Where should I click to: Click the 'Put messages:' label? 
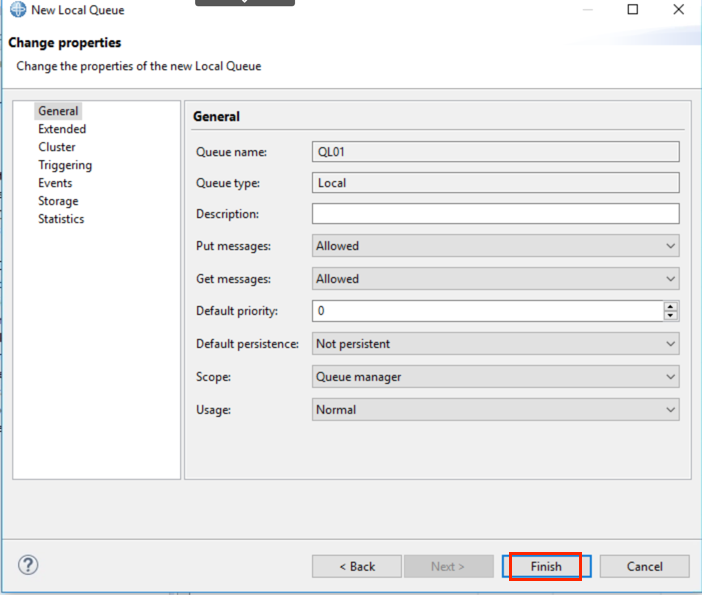[x=233, y=246]
